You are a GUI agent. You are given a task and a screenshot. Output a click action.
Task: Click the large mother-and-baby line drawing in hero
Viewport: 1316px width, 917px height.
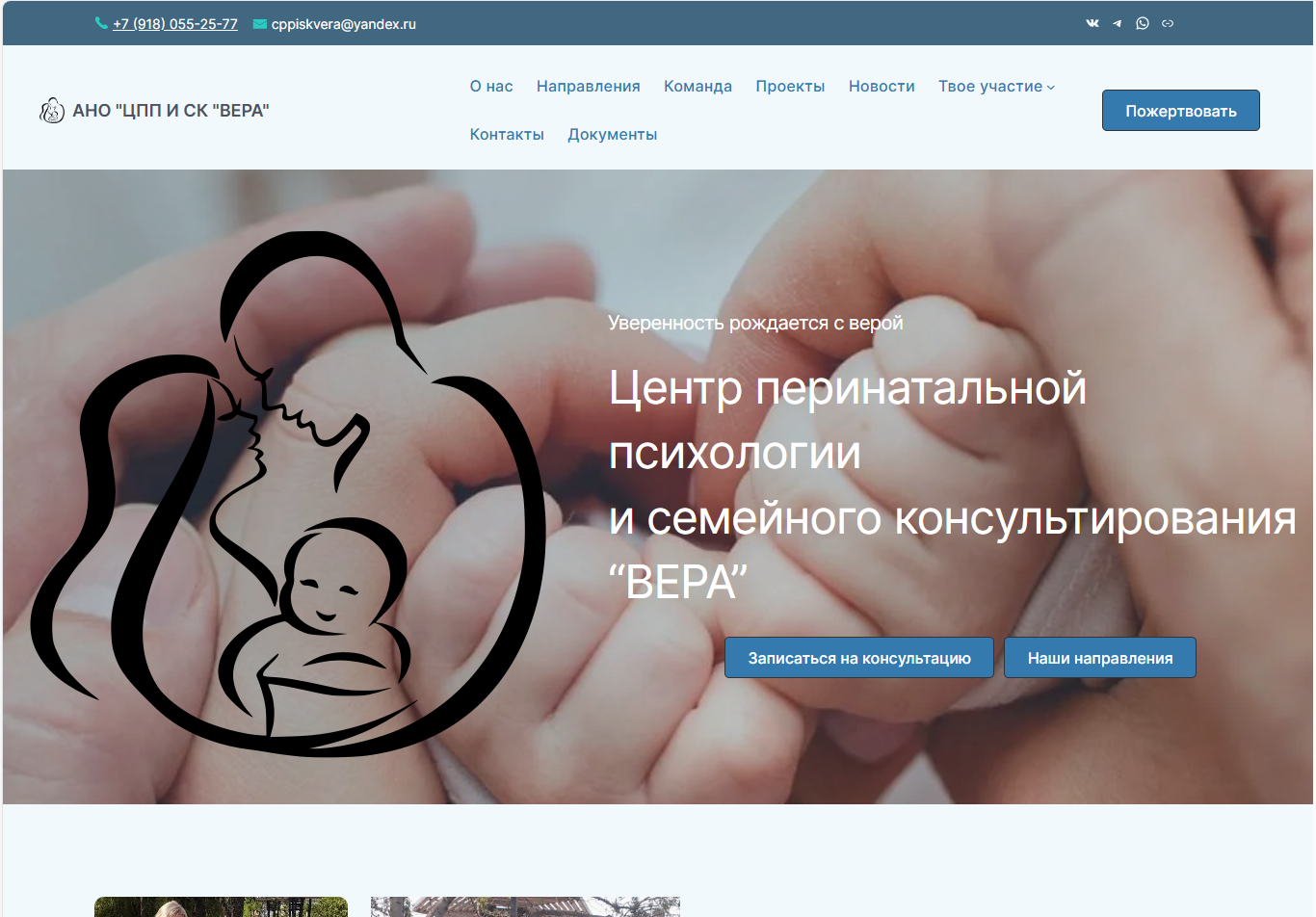tap(289, 493)
